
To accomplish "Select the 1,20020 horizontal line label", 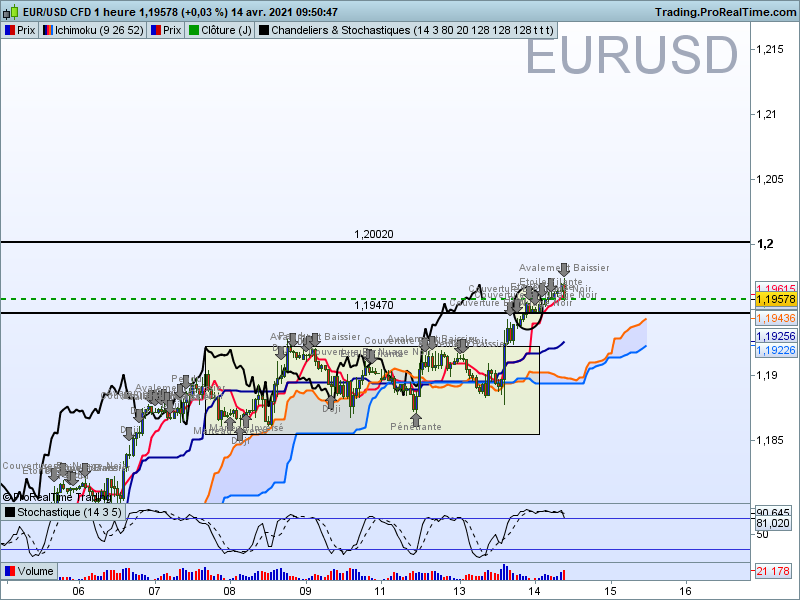I will point(374,234).
